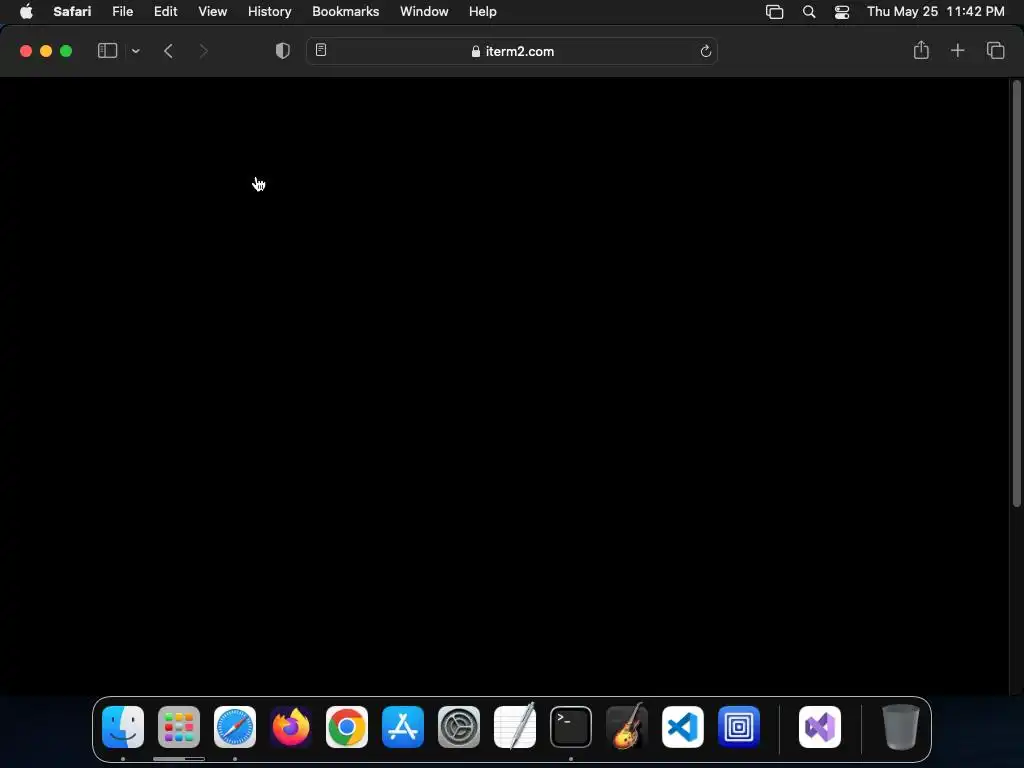Image resolution: width=1024 pixels, height=768 pixels.
Task: Open the Safari application menu
Action: (x=72, y=12)
